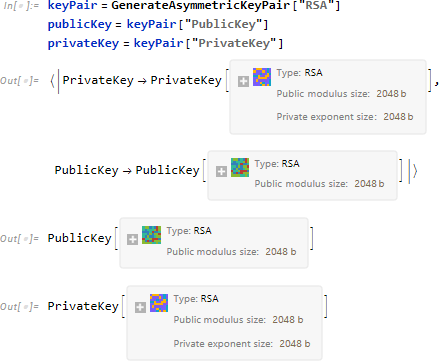
Task: Expand the PublicKey summary box in the association output
Action: pos(221,171)
